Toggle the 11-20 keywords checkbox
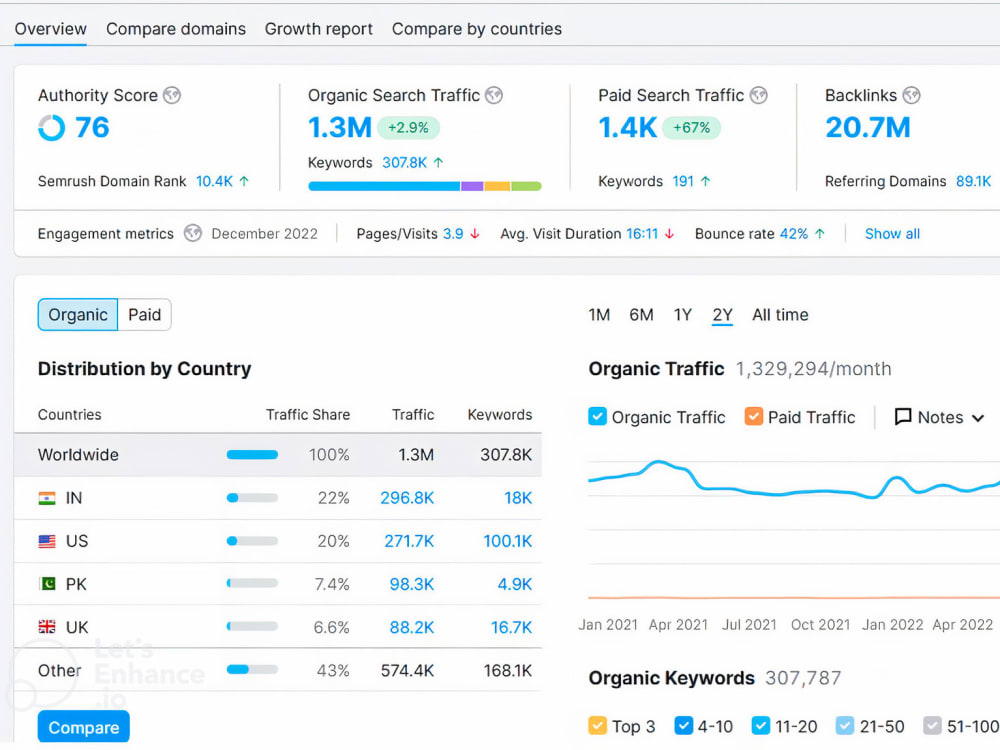 pyautogui.click(x=760, y=725)
